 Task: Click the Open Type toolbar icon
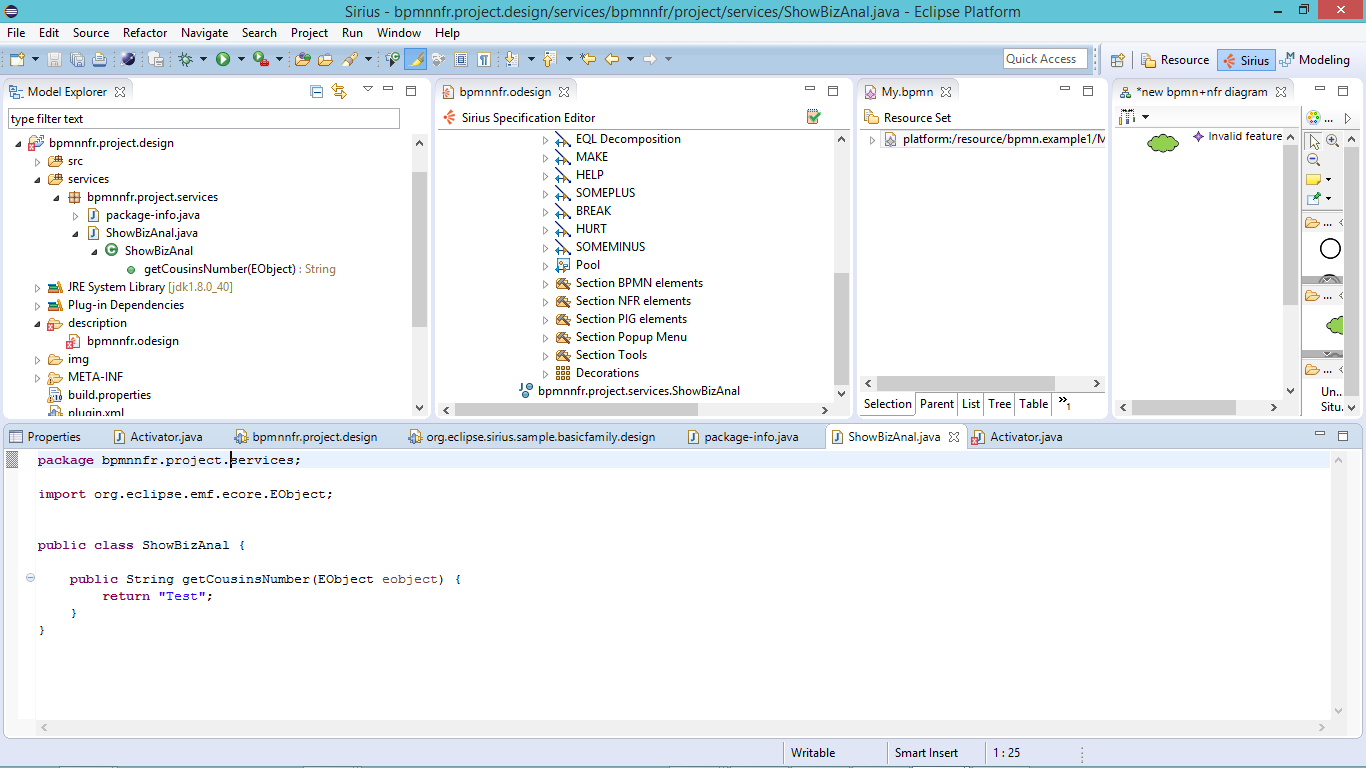(302, 60)
